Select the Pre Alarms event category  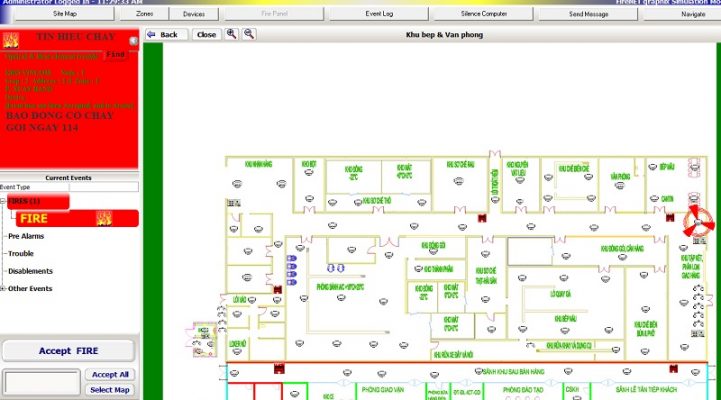[27, 236]
